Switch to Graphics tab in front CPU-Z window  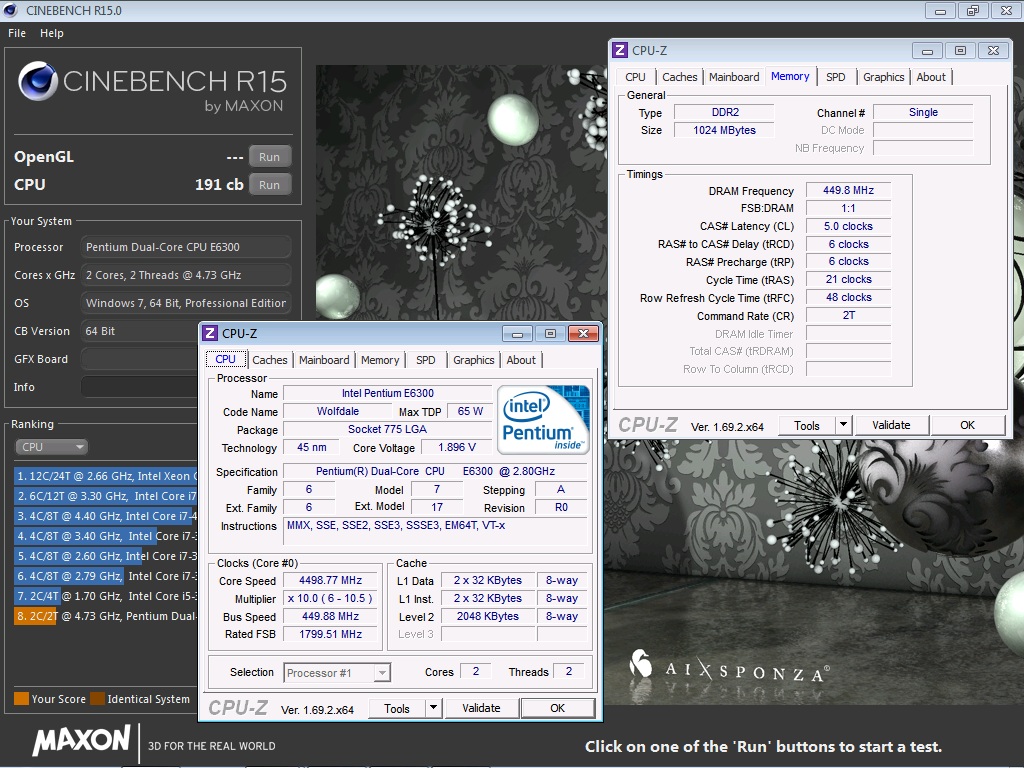click(x=473, y=360)
